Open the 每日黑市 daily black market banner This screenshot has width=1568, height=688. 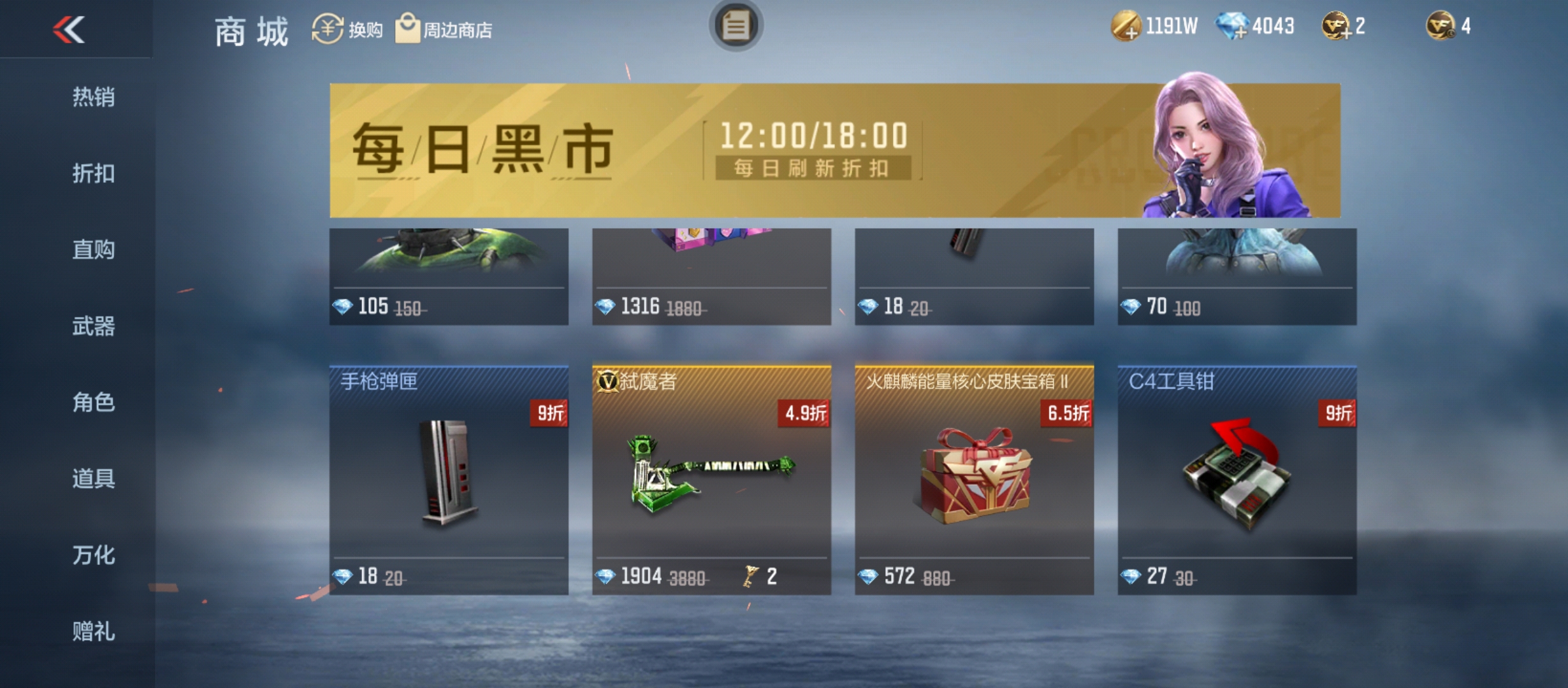[x=835, y=150]
